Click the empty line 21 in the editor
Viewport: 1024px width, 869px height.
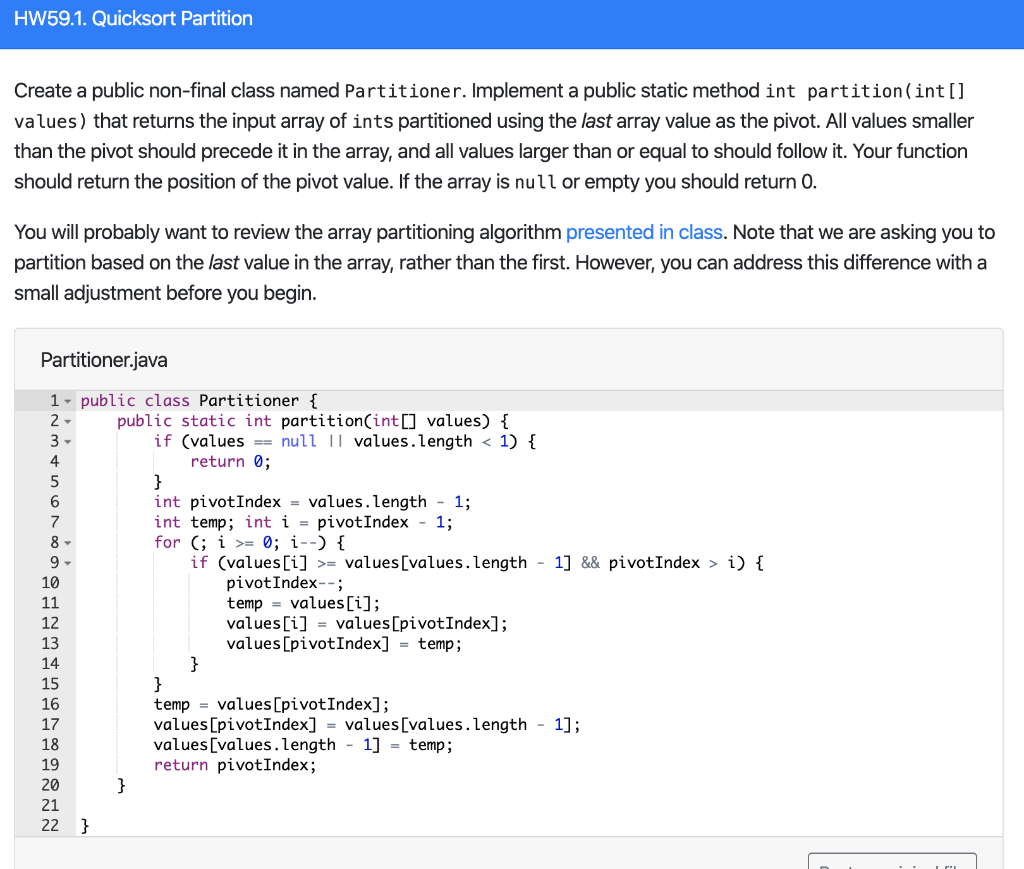click(200, 805)
